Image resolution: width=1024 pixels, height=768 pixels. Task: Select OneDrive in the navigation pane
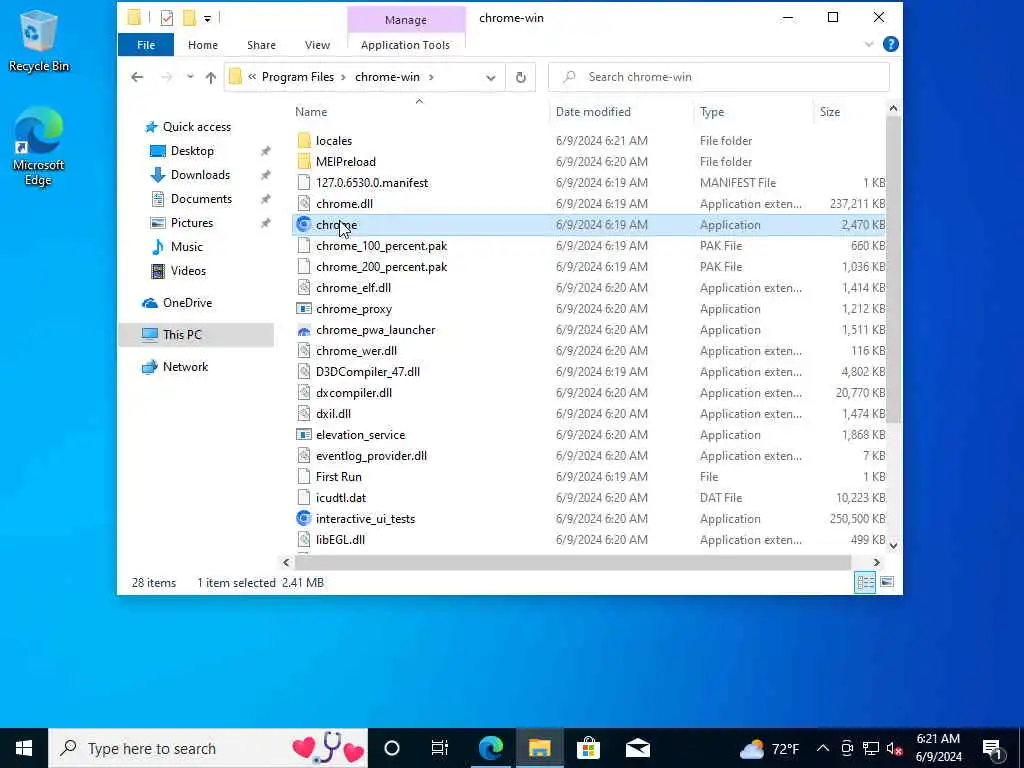pos(187,303)
